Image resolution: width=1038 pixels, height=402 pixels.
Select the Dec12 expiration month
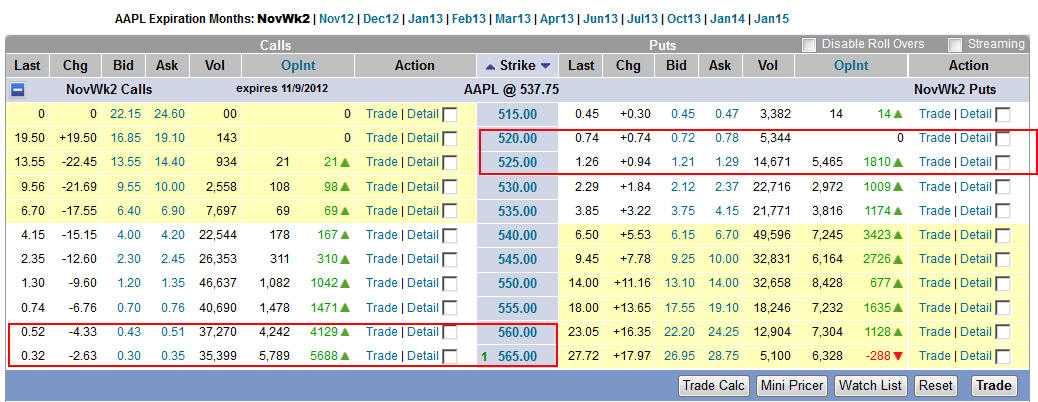coord(381,18)
